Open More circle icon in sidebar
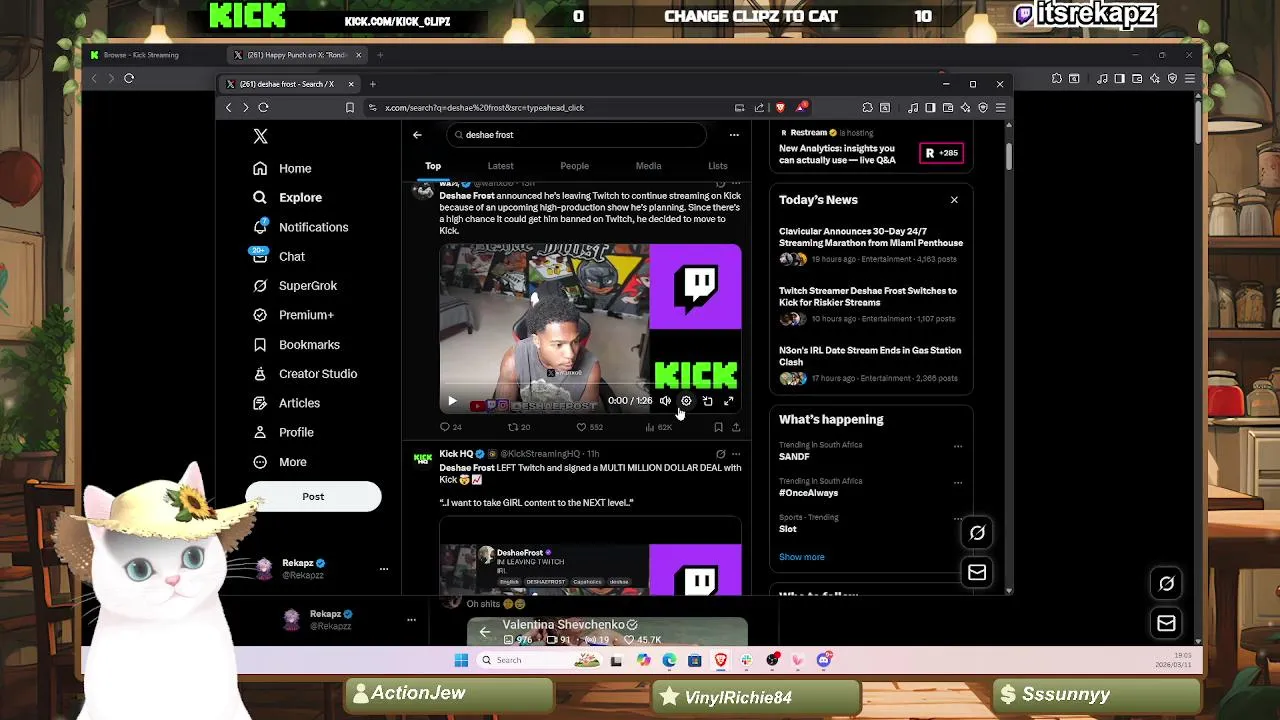This screenshot has width=1280, height=720. [260, 462]
